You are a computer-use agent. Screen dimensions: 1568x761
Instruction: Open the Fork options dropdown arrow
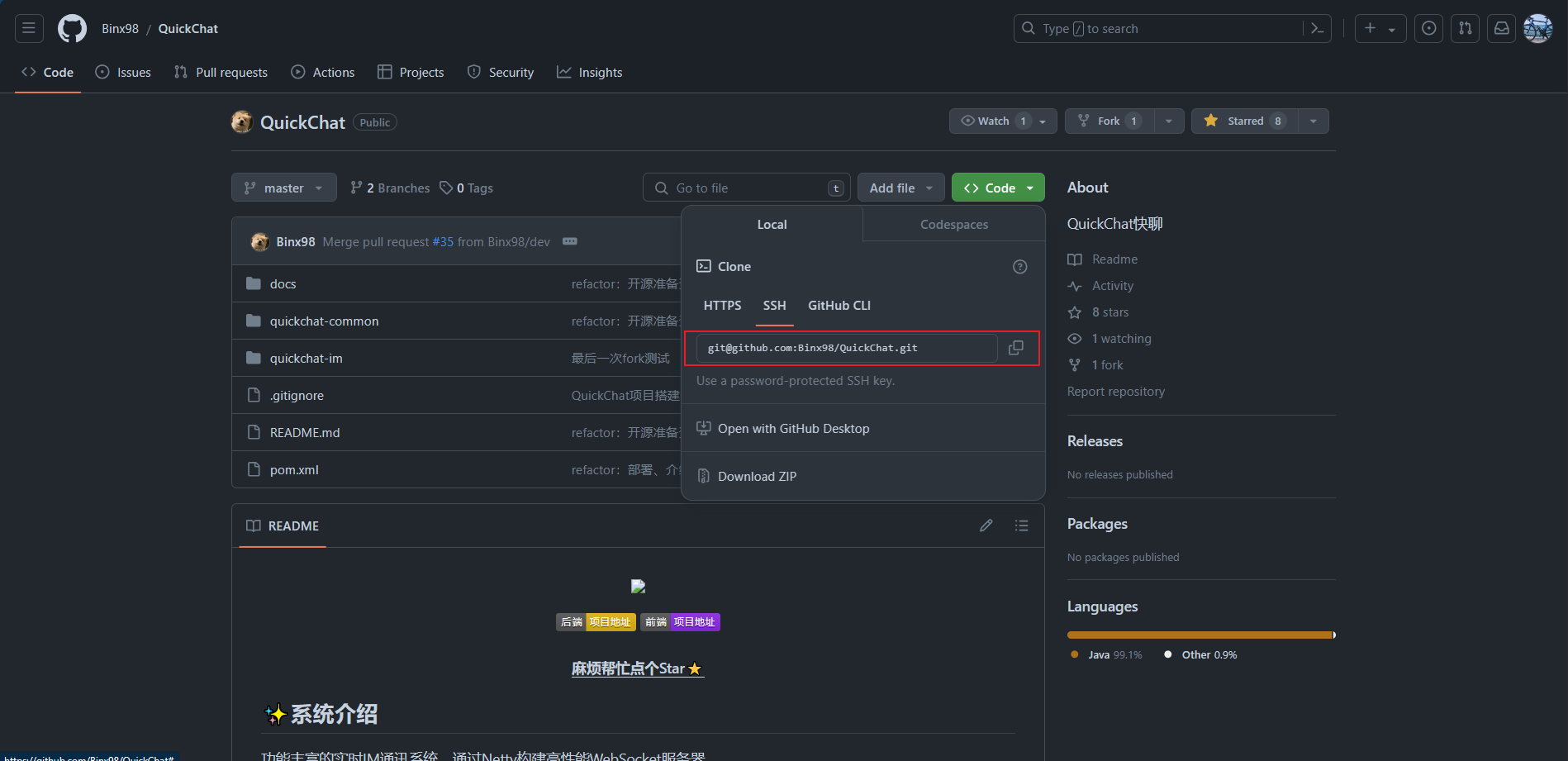tap(1169, 121)
